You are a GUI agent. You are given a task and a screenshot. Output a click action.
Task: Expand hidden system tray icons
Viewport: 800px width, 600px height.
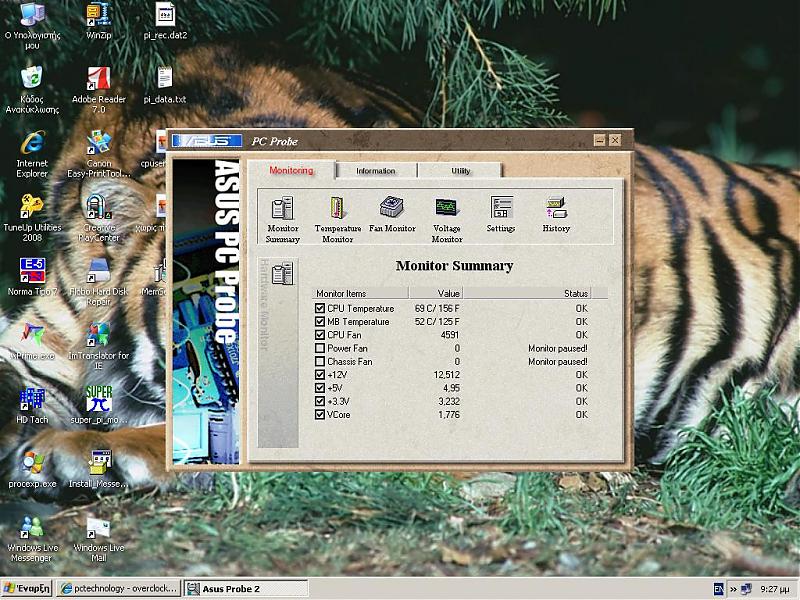point(733,589)
